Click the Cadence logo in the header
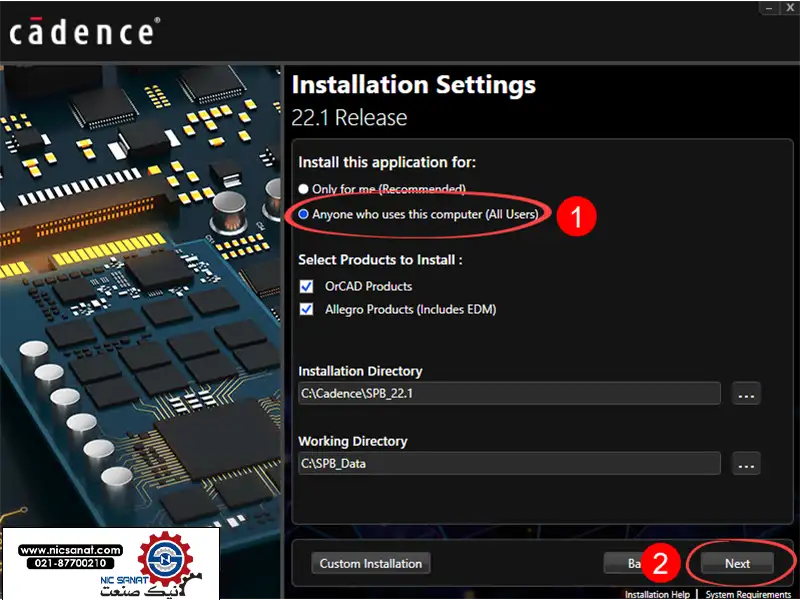800x600 pixels. tap(83, 32)
